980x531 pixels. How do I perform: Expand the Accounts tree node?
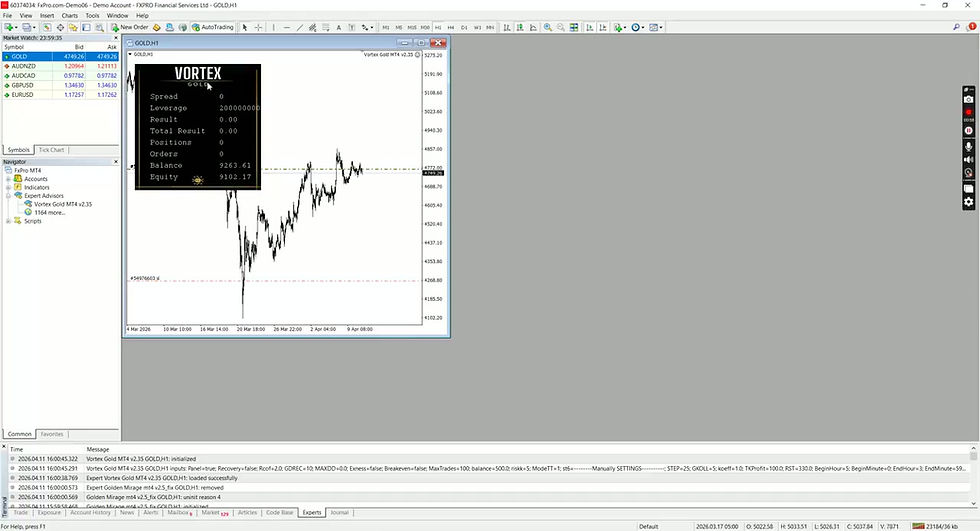(x=8, y=179)
